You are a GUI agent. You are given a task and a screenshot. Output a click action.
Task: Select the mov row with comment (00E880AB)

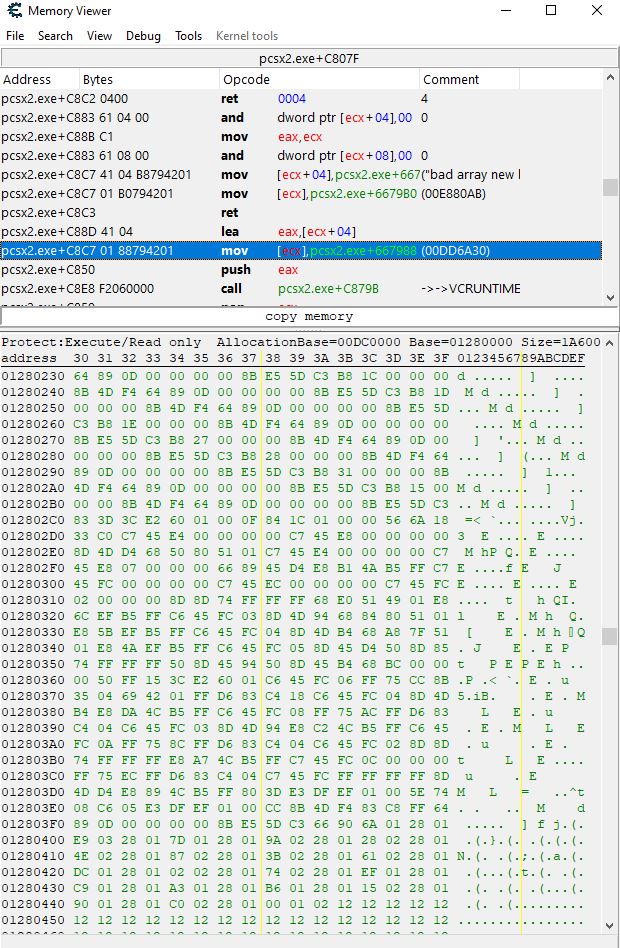click(301, 193)
